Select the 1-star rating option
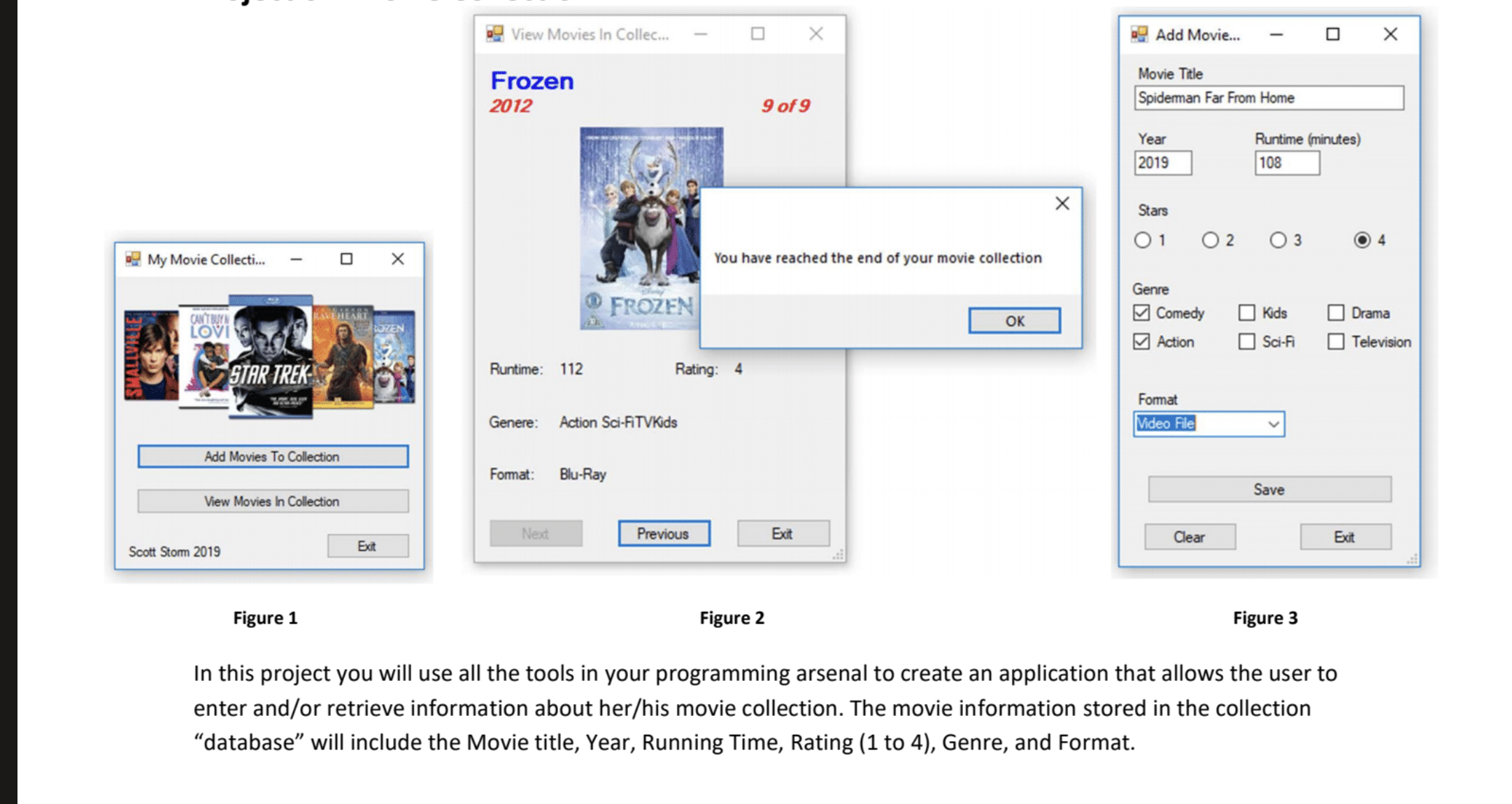1512x804 pixels. (1143, 240)
